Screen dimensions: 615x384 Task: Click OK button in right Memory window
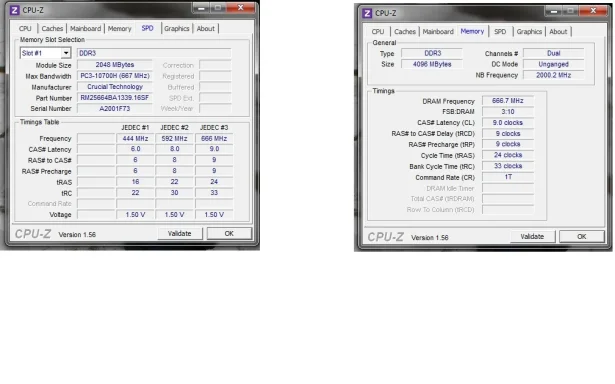[x=582, y=237]
